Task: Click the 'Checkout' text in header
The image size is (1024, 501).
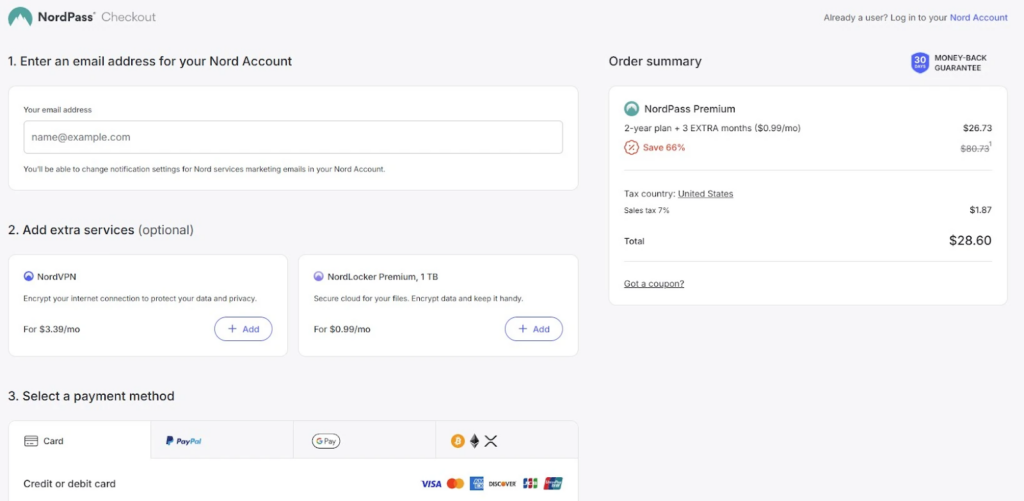Action: 129,17
